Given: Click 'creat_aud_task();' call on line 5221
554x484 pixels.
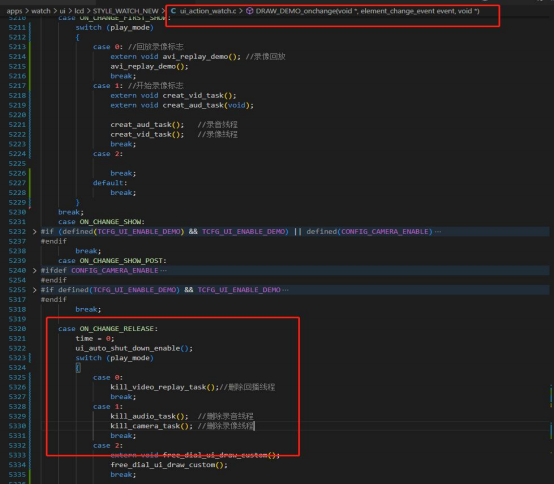Looking at the screenshot, I should point(147,125).
